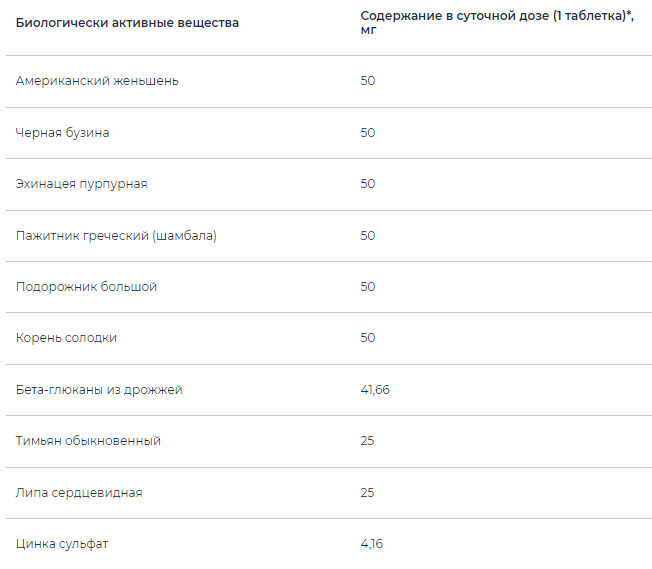Select the 'Подорожник большой' row label
This screenshot has height=569, width=652.
click(x=86, y=287)
